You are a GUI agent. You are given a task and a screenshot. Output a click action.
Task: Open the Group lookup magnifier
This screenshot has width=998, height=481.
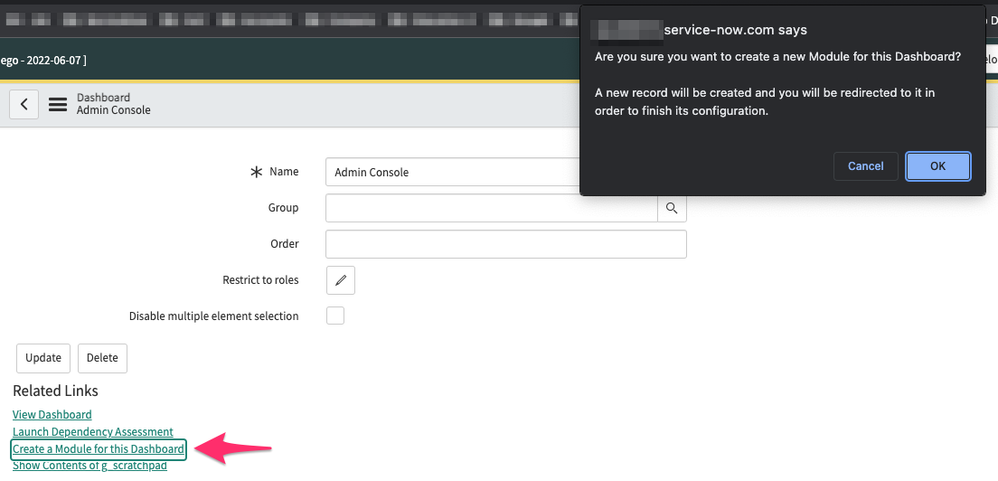[x=671, y=208]
